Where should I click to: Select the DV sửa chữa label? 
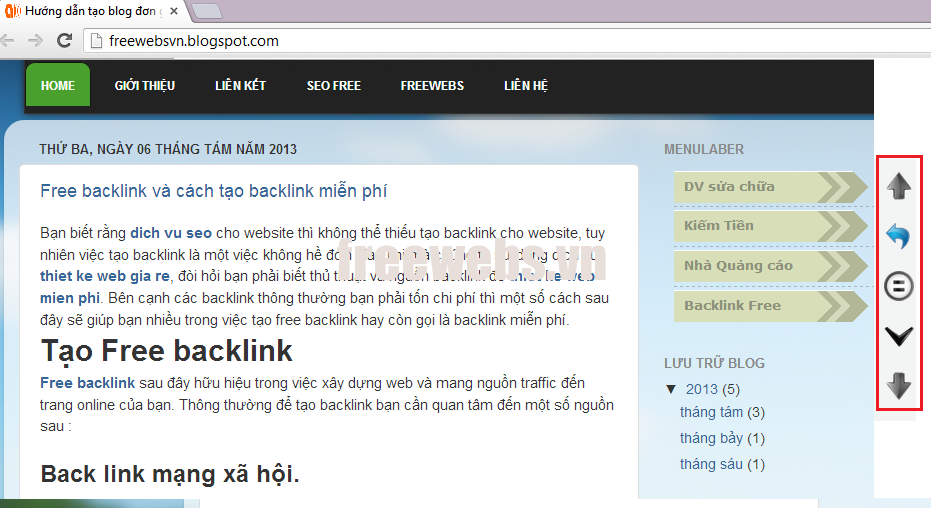(x=729, y=186)
